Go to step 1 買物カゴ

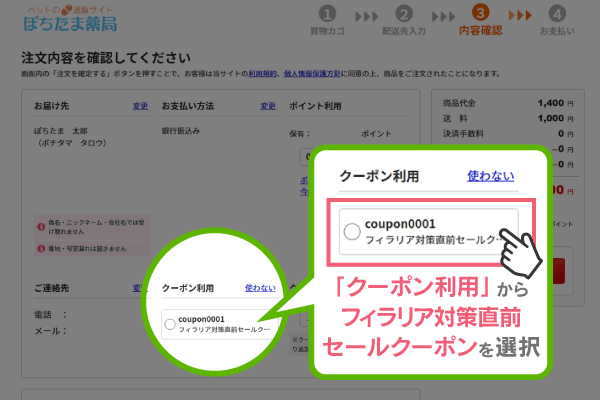point(327,20)
